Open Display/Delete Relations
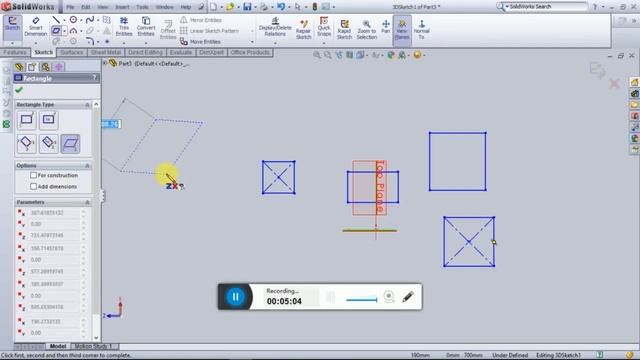Image resolution: width=640 pixels, height=360 pixels. coord(275,27)
